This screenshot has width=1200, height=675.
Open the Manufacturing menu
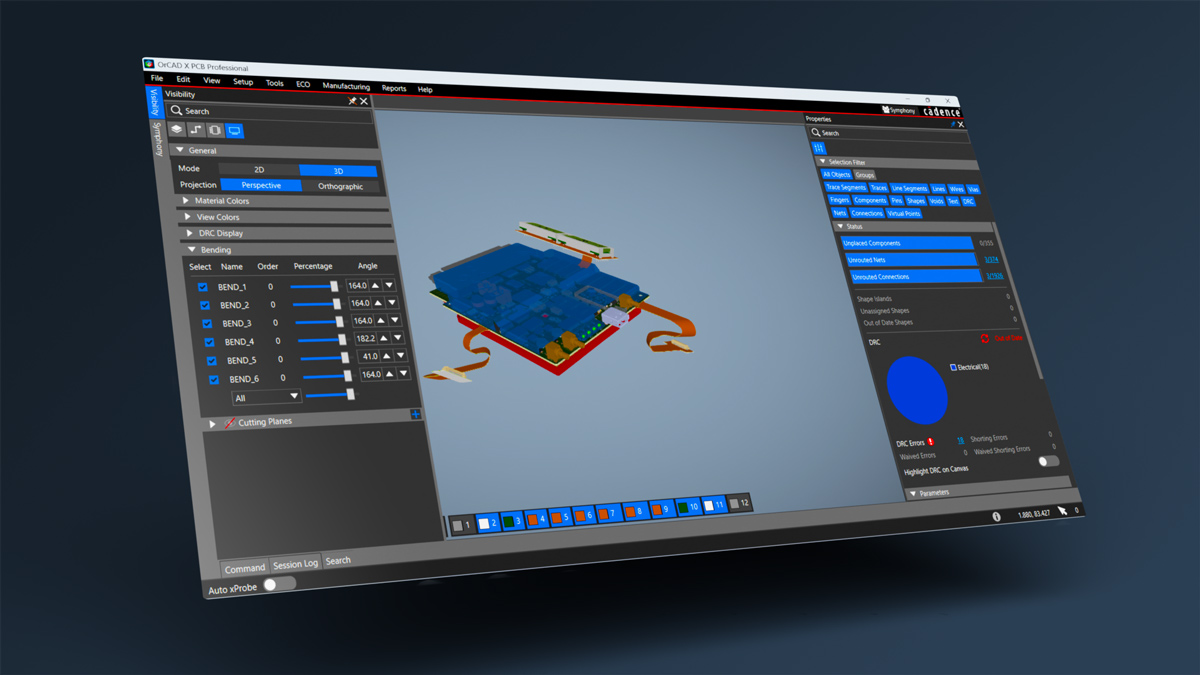tap(346, 86)
